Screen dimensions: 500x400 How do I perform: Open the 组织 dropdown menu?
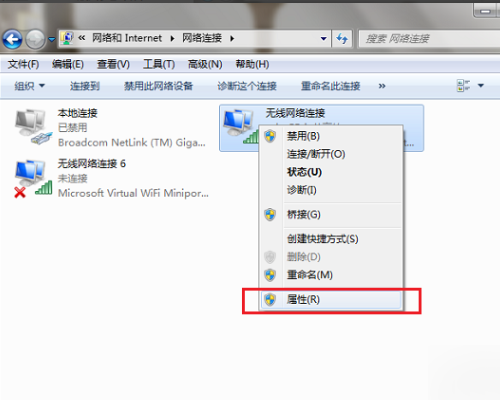(29, 86)
